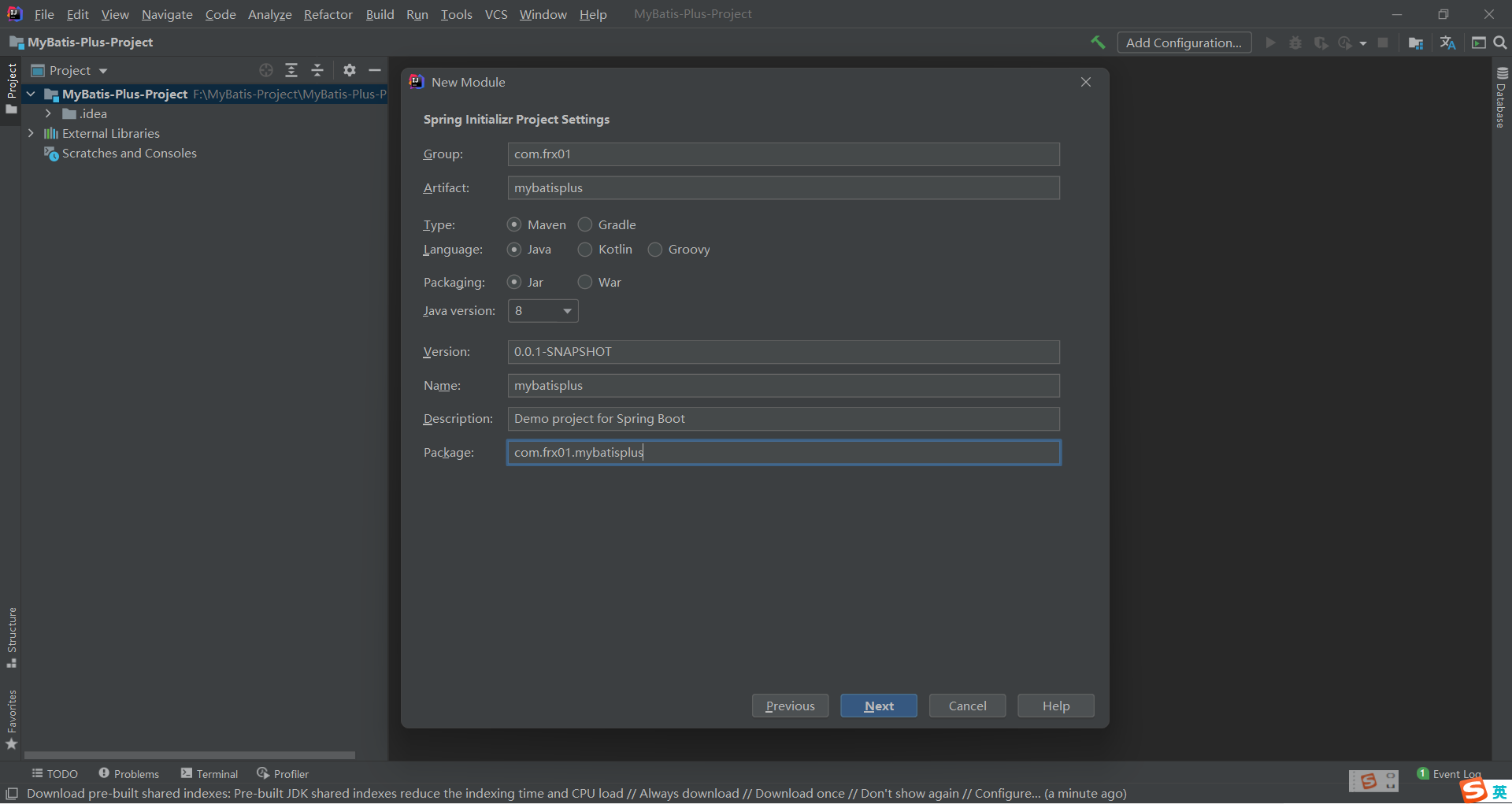Select Java language option

[x=529, y=249]
